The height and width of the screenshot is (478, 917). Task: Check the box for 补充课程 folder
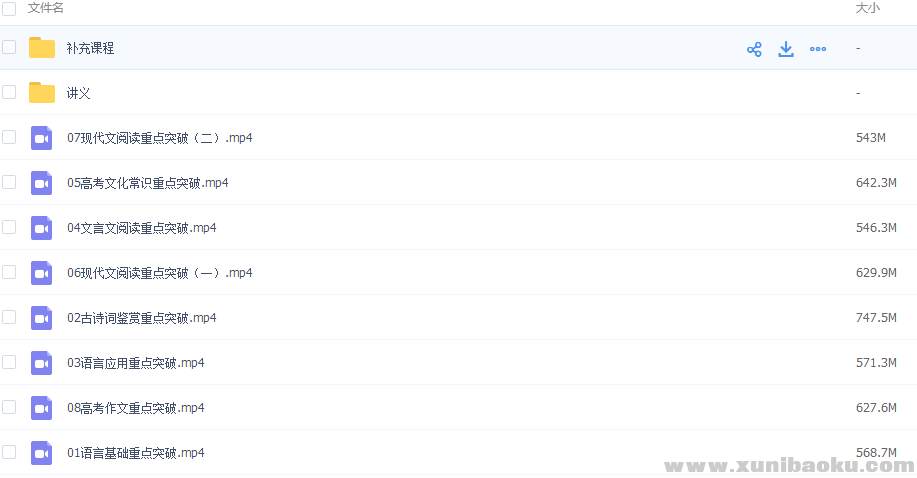9,47
